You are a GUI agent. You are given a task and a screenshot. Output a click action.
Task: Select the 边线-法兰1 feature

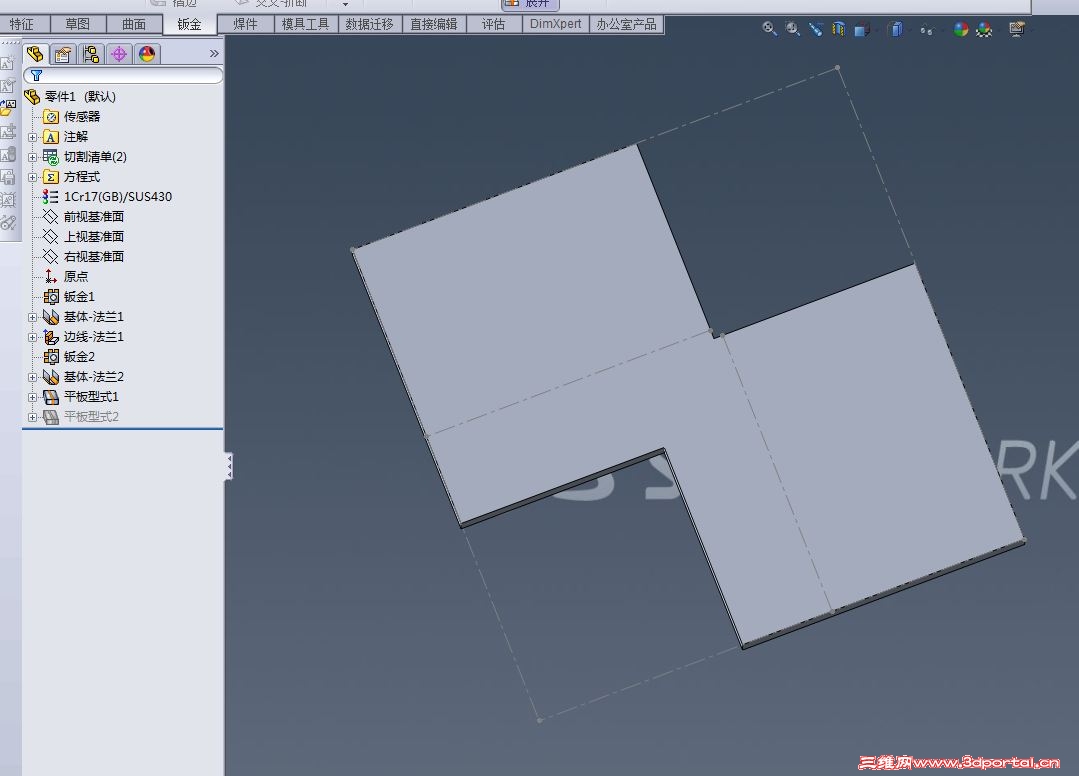click(x=94, y=337)
